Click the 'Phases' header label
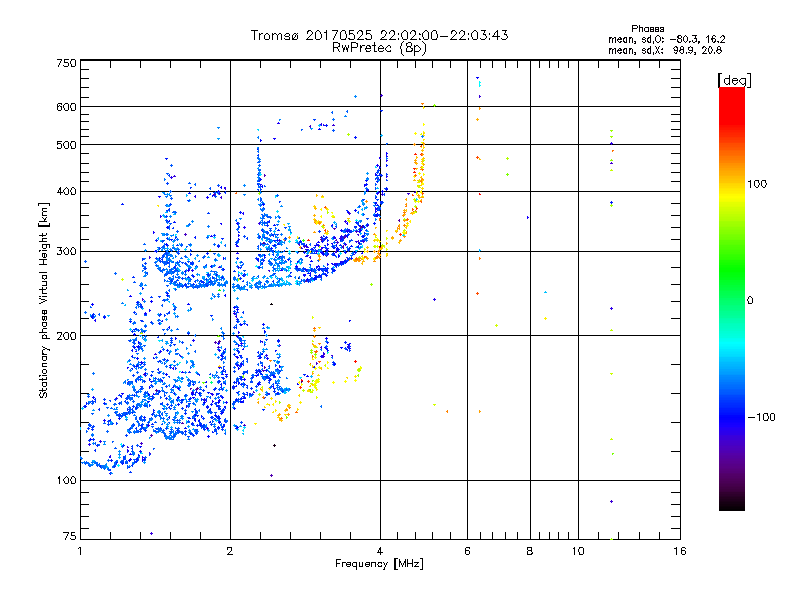This screenshot has height=600, width=800. [647, 29]
